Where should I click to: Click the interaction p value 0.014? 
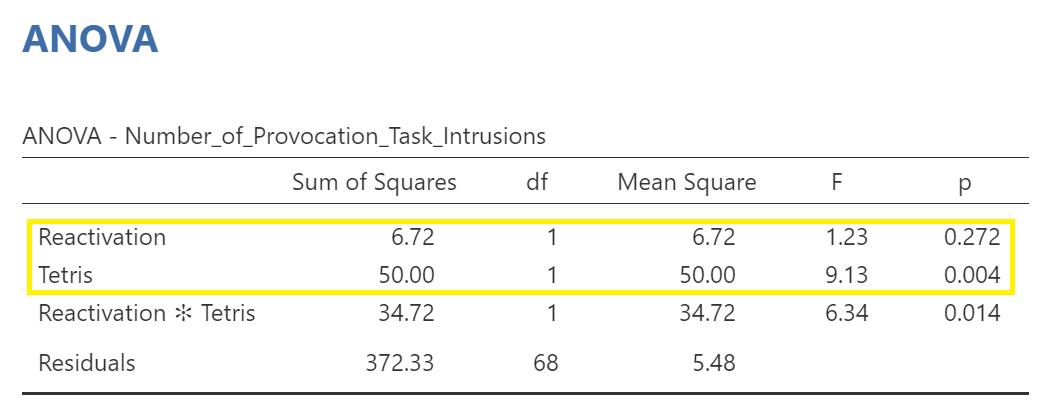(x=972, y=313)
